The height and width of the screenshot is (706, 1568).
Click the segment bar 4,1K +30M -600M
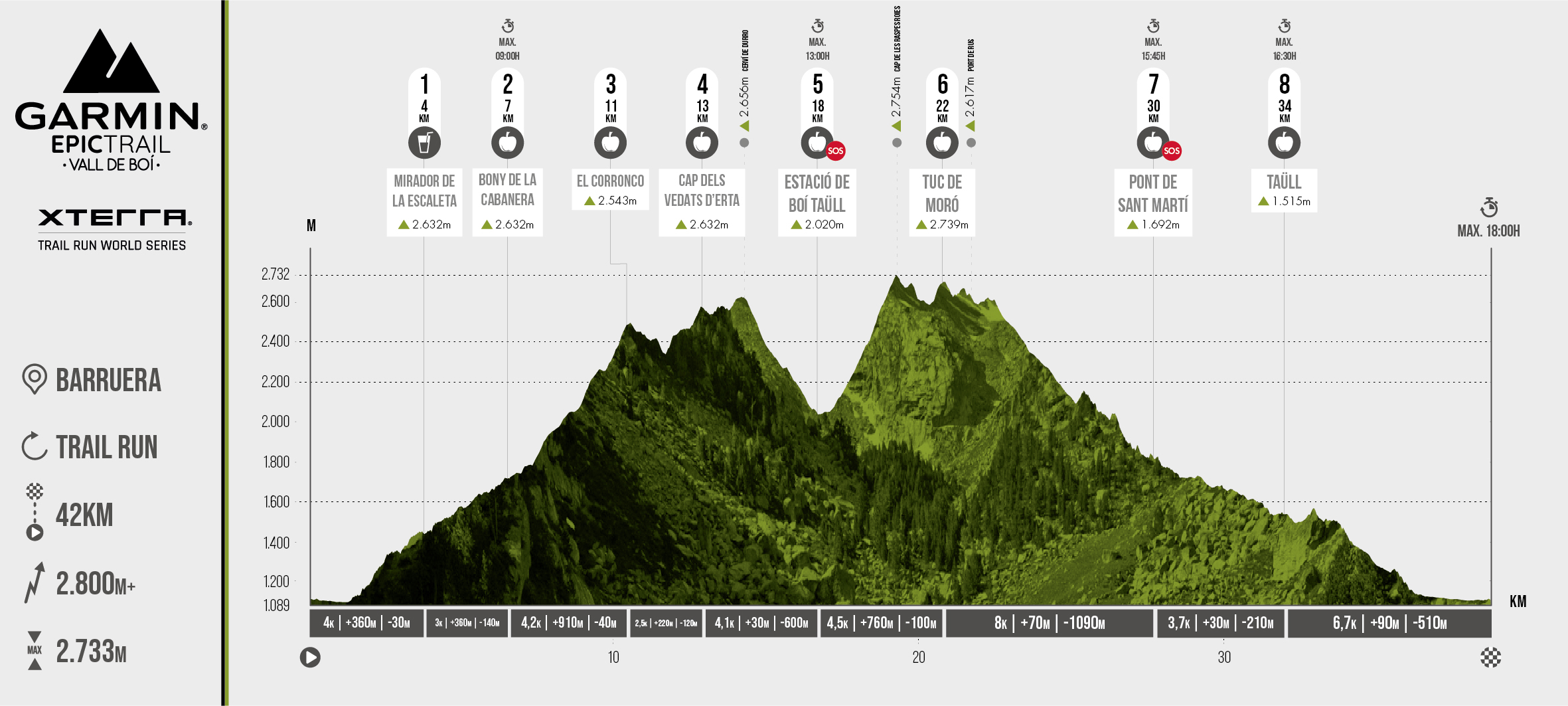761,623
